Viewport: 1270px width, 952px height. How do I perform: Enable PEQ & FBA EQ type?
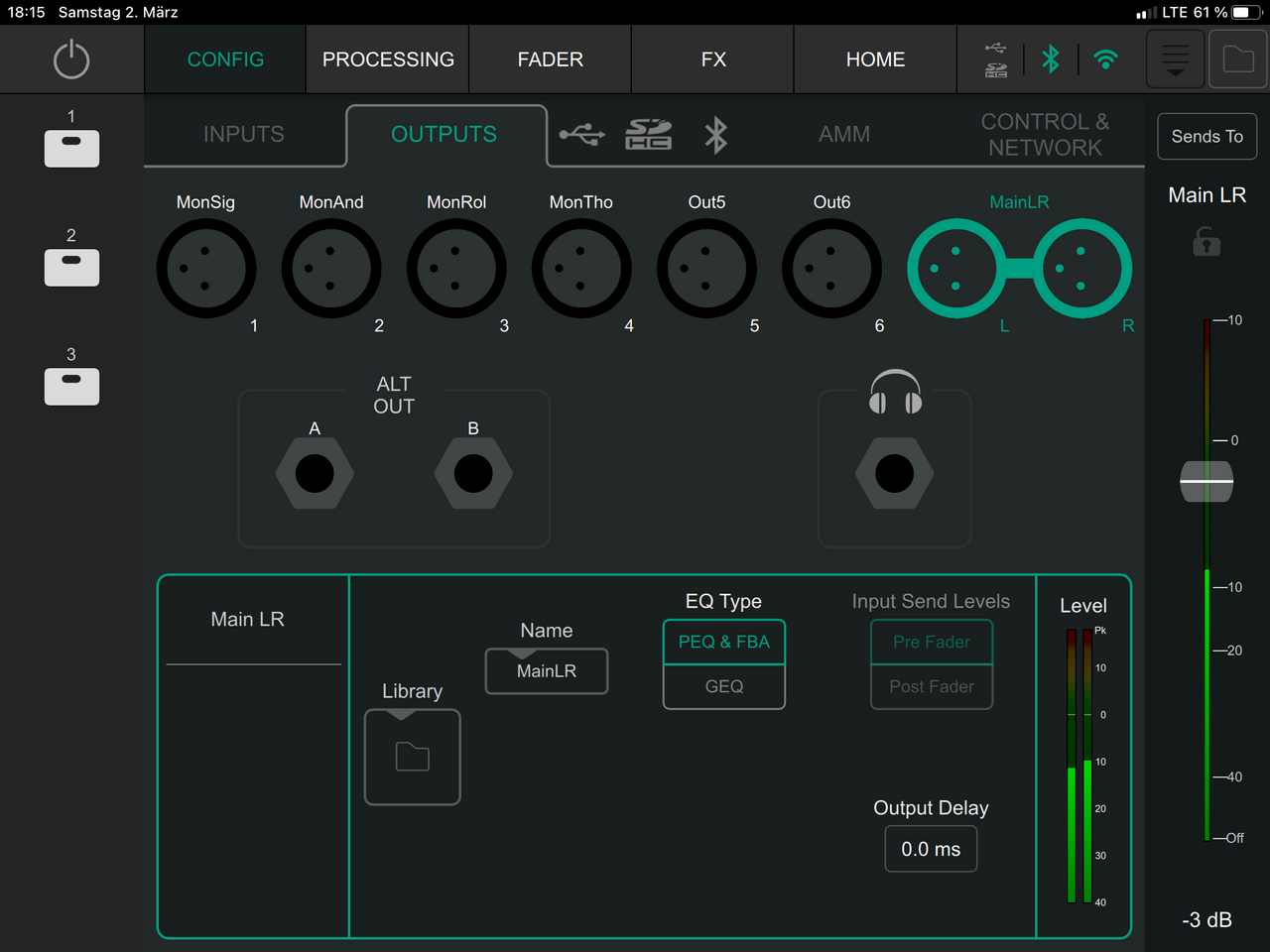724,643
